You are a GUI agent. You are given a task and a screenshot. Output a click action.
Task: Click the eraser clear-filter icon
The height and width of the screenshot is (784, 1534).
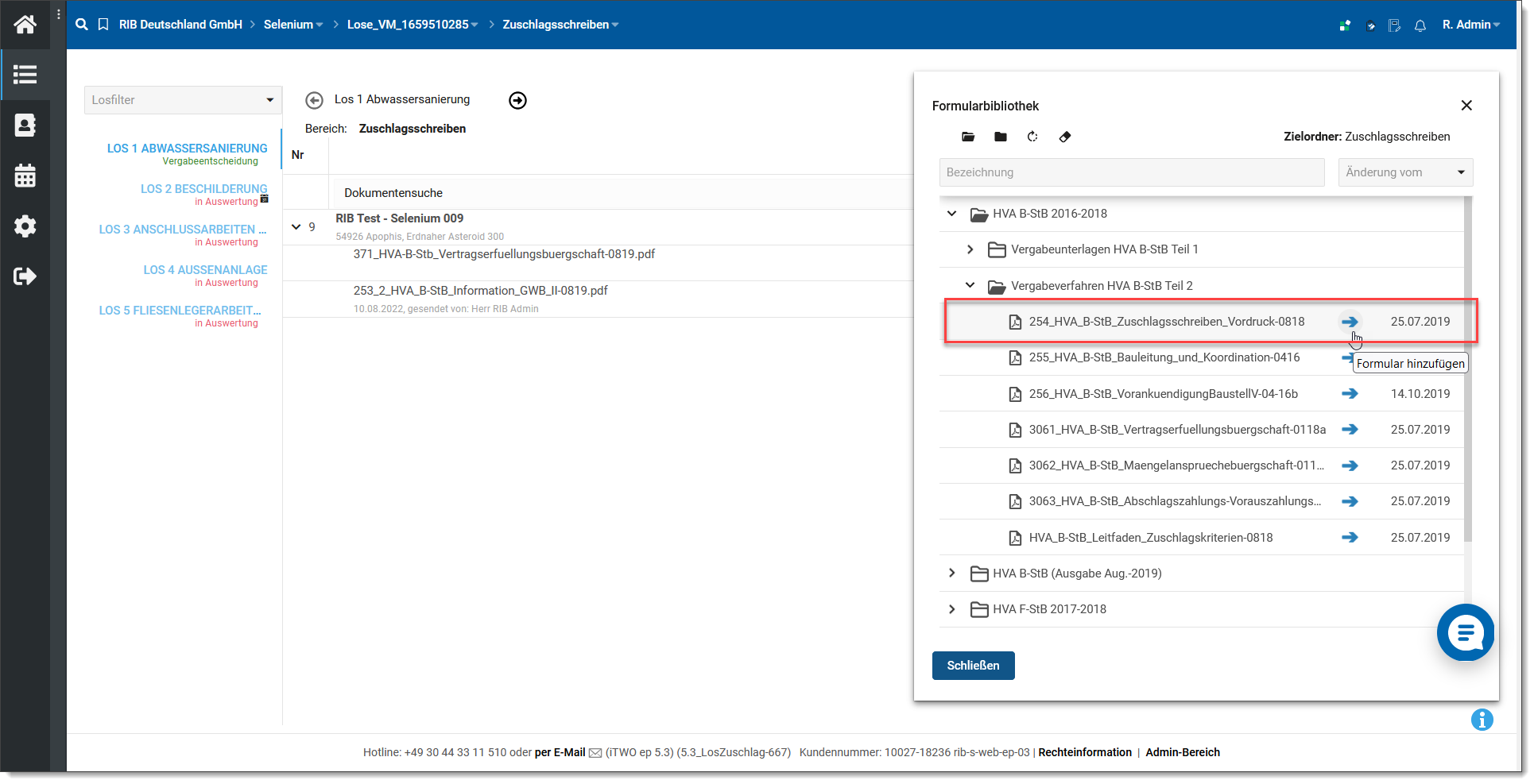click(1065, 137)
